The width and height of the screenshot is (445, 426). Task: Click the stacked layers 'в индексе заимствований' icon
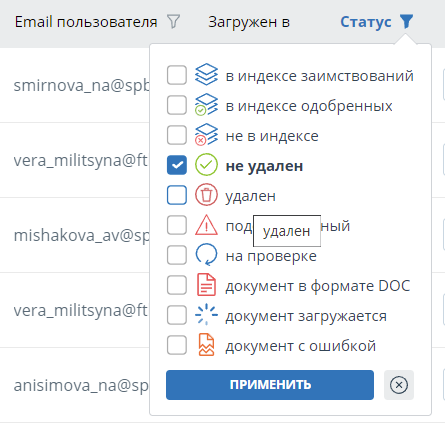tap(206, 74)
